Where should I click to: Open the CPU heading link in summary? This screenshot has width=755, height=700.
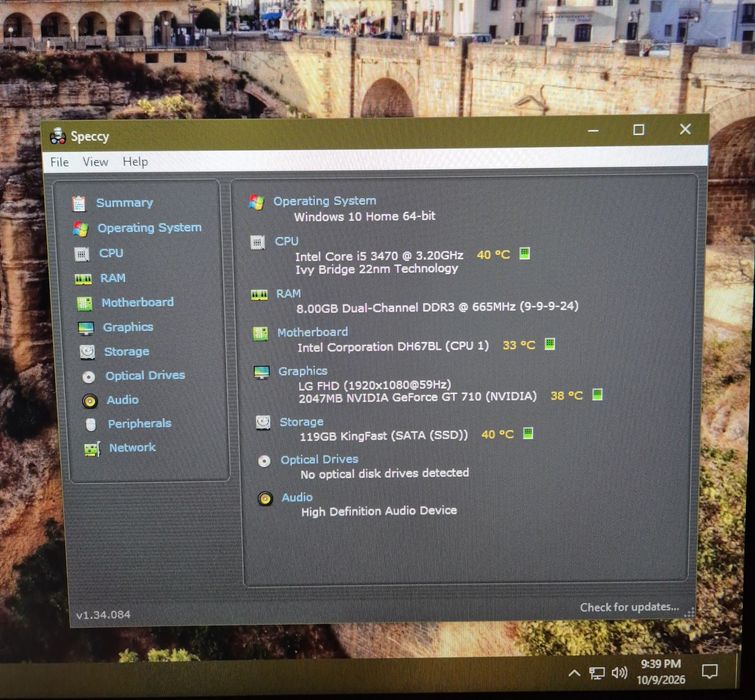click(x=286, y=241)
